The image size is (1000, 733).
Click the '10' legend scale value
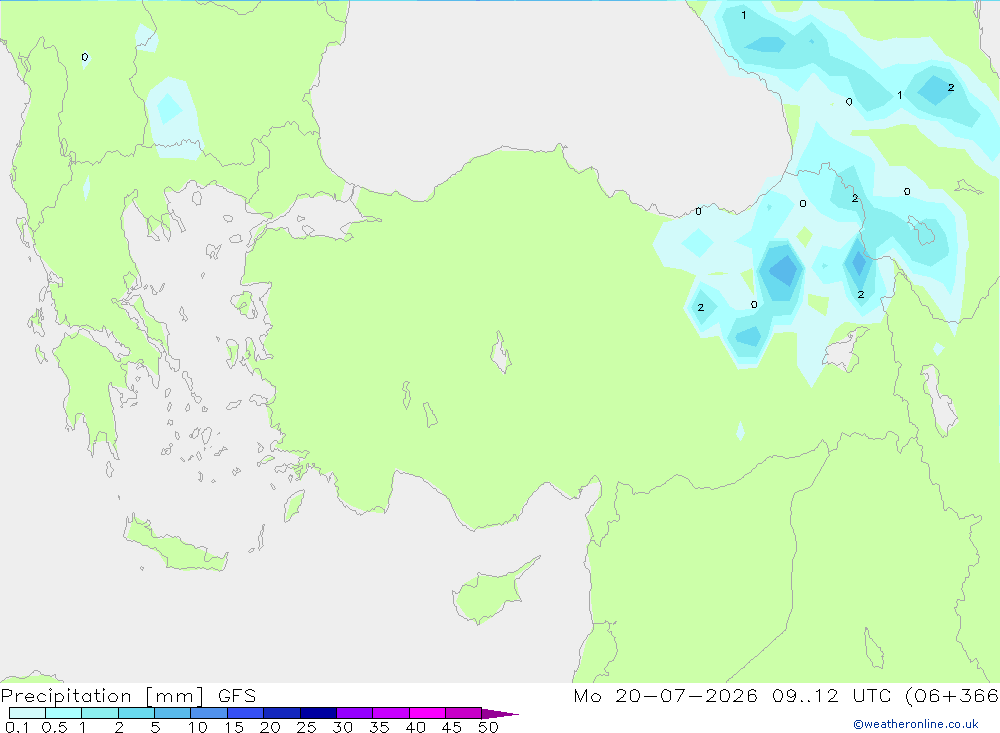tap(198, 727)
